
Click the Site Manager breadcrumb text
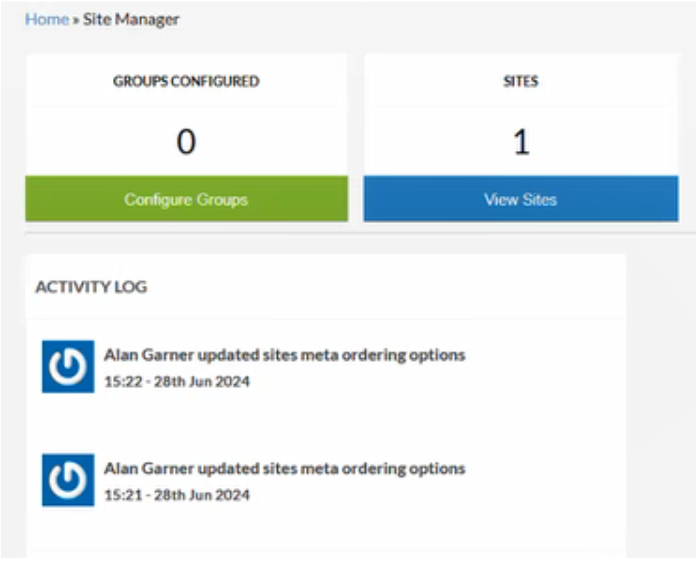[131, 19]
